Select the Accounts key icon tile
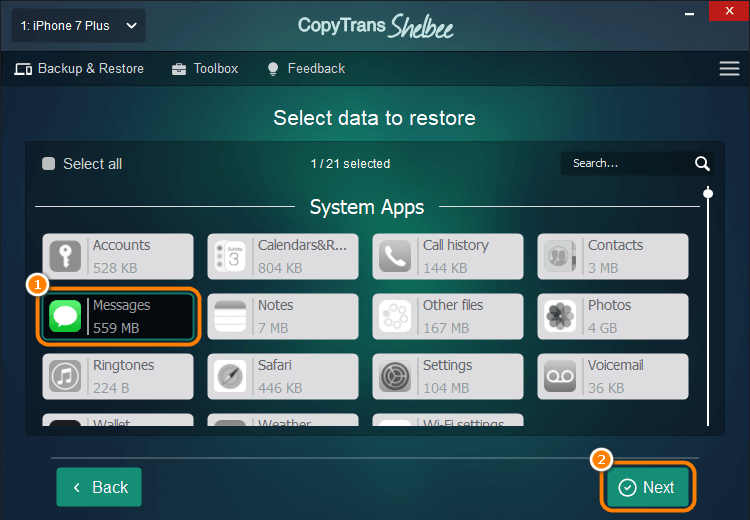The height and width of the screenshot is (520, 750). click(x=65, y=256)
